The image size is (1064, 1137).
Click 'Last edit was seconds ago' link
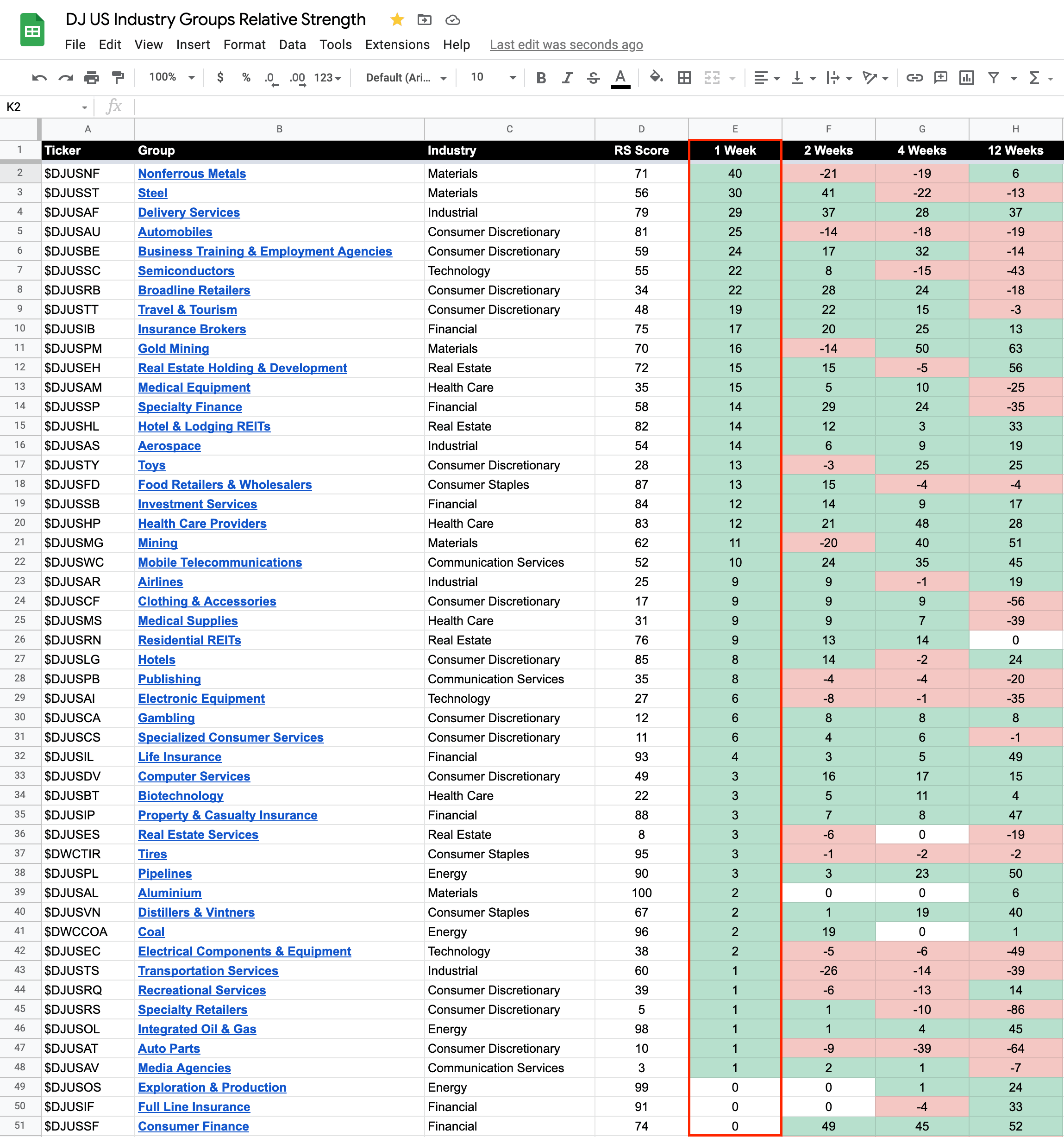[x=566, y=44]
